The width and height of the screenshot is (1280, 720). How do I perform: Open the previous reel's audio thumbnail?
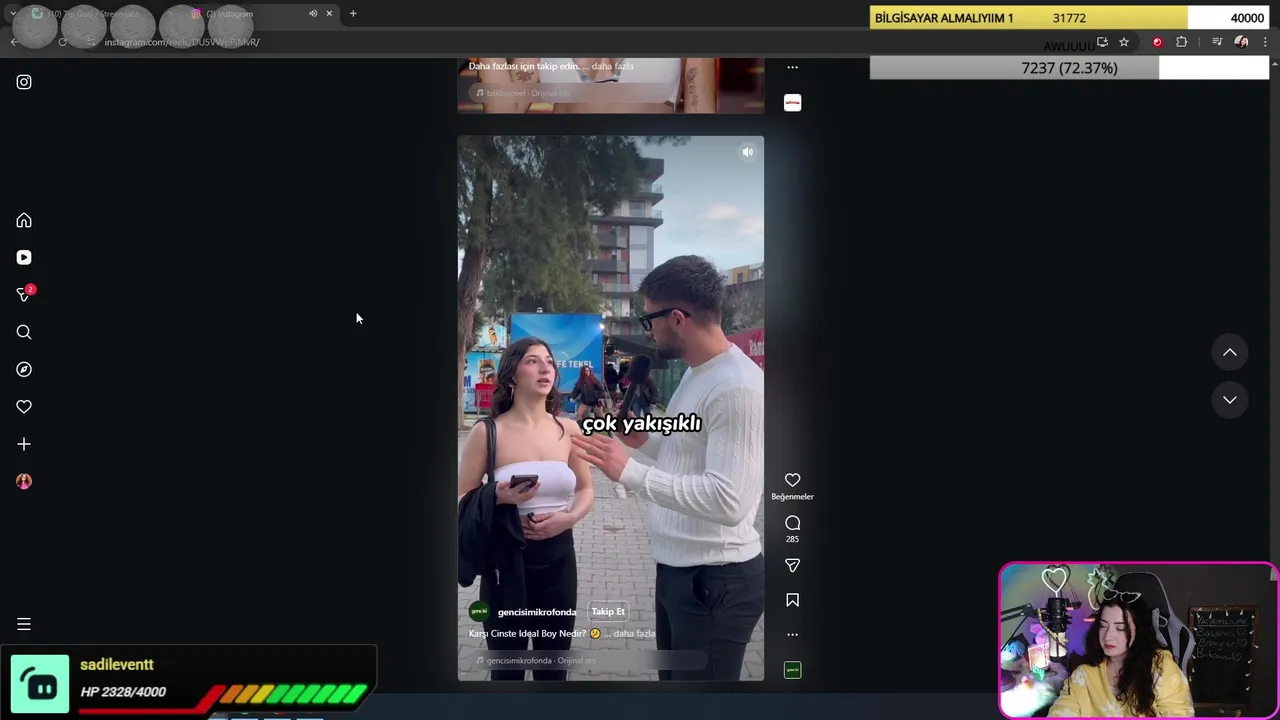coord(792,103)
